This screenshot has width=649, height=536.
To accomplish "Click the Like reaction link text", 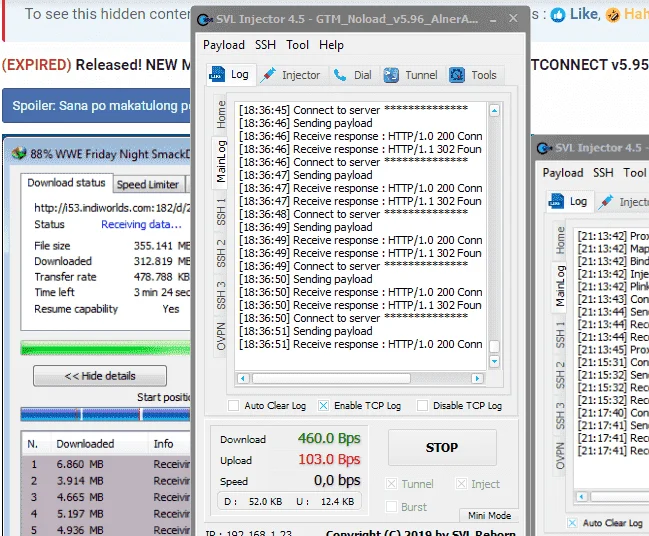I will pyautogui.click(x=584, y=14).
